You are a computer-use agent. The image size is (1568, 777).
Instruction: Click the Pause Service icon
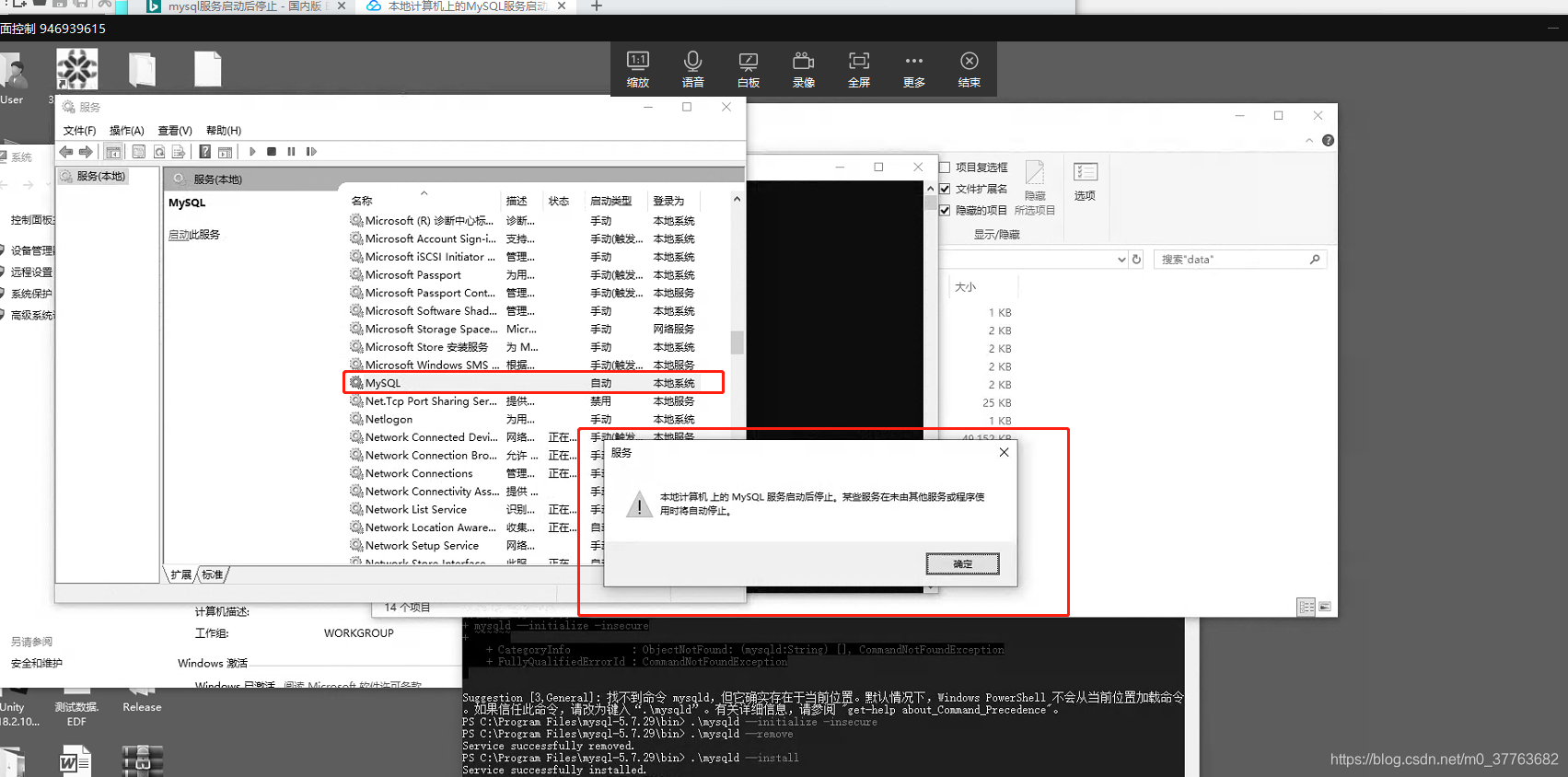[291, 152]
